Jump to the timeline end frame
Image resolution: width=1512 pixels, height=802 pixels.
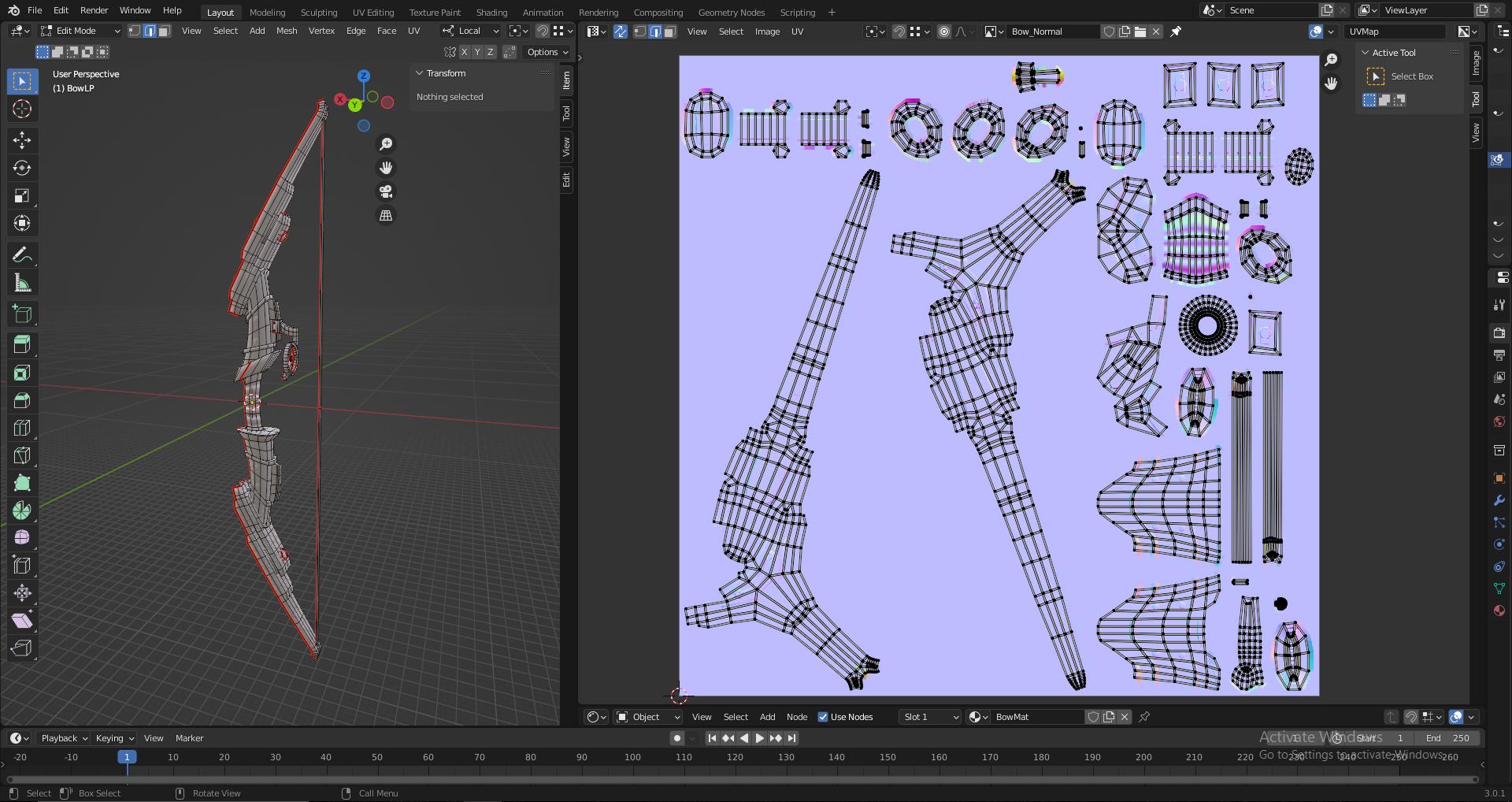coord(792,738)
